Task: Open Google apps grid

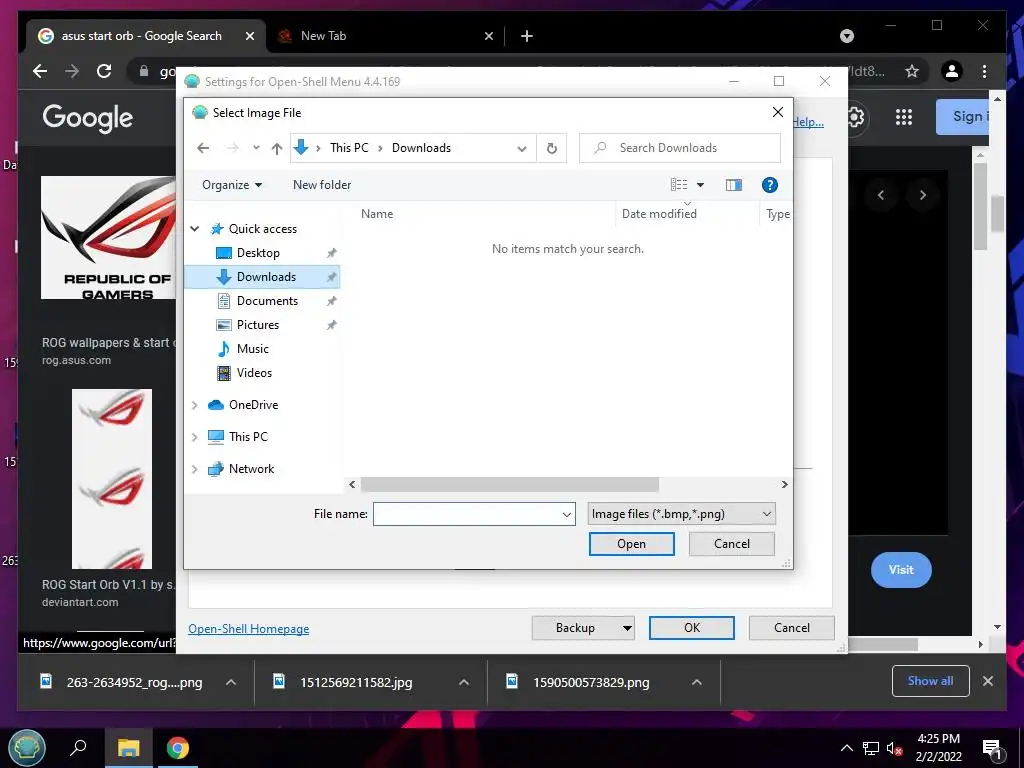Action: click(904, 117)
